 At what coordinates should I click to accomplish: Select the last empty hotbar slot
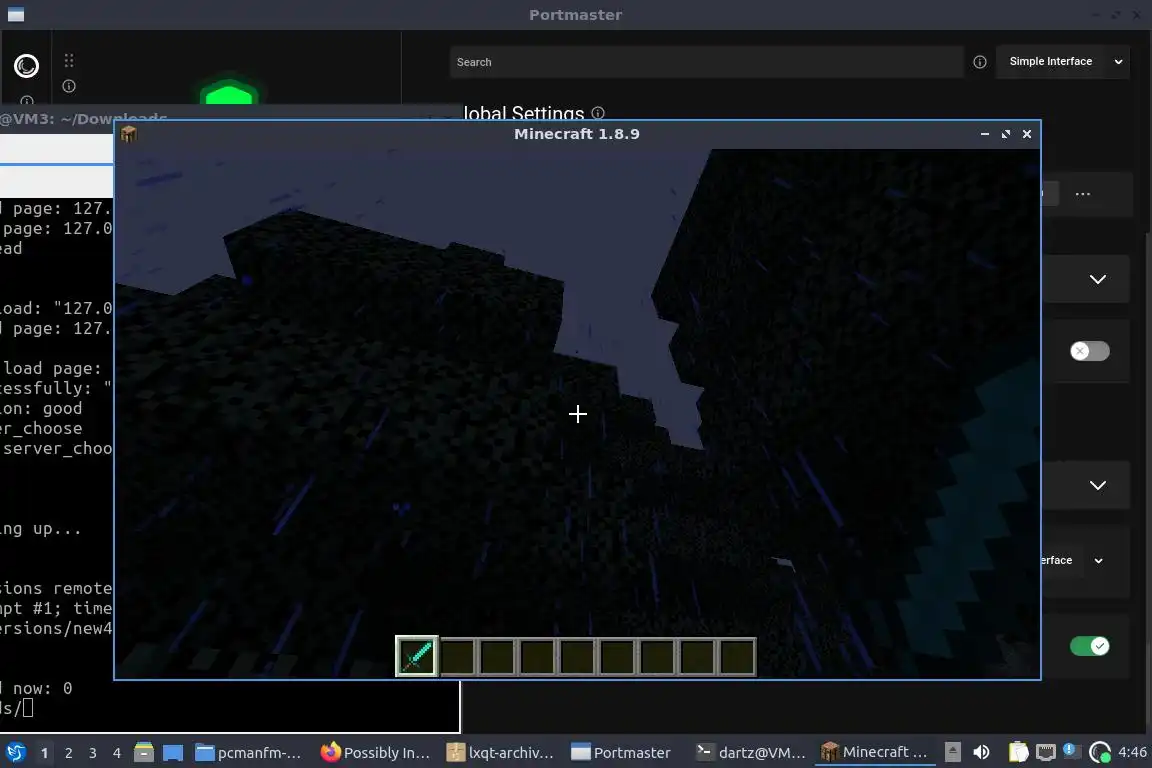(738, 657)
